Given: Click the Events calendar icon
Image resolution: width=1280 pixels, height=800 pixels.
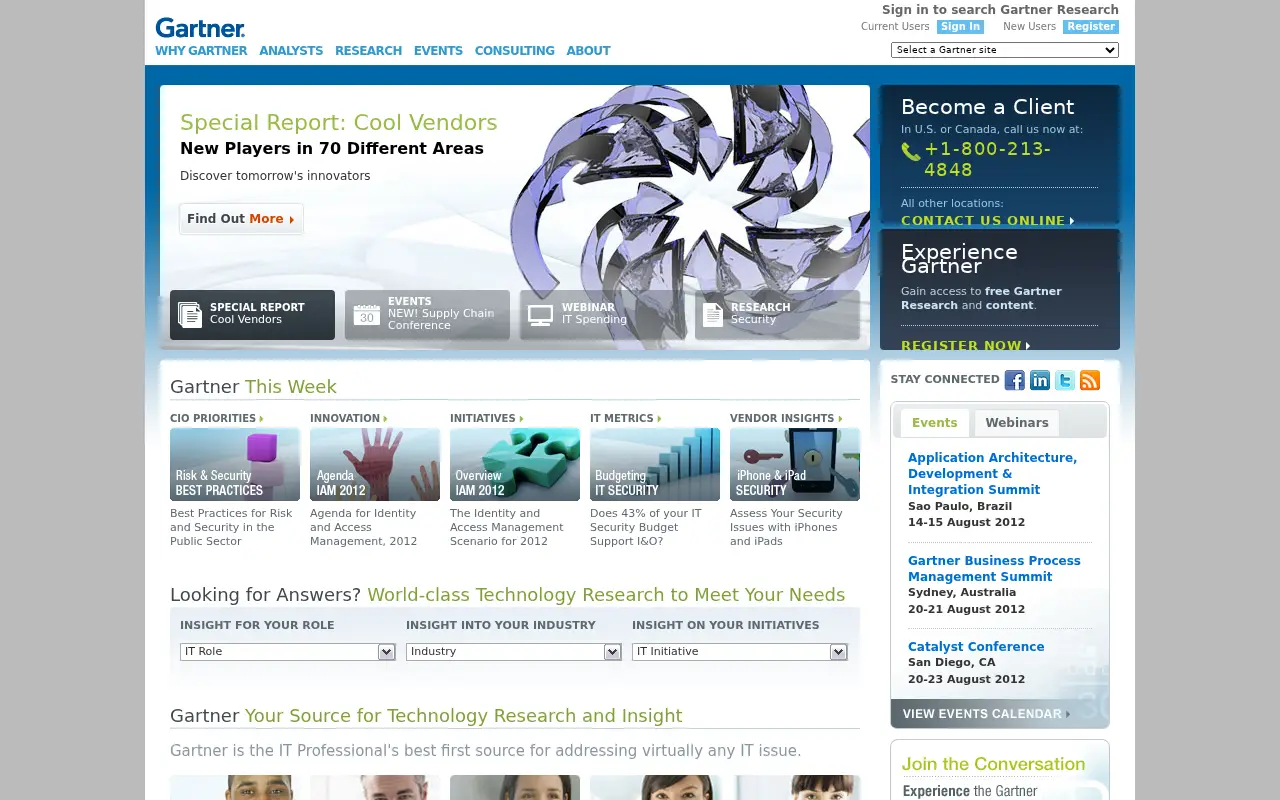Looking at the screenshot, I should pos(366,314).
